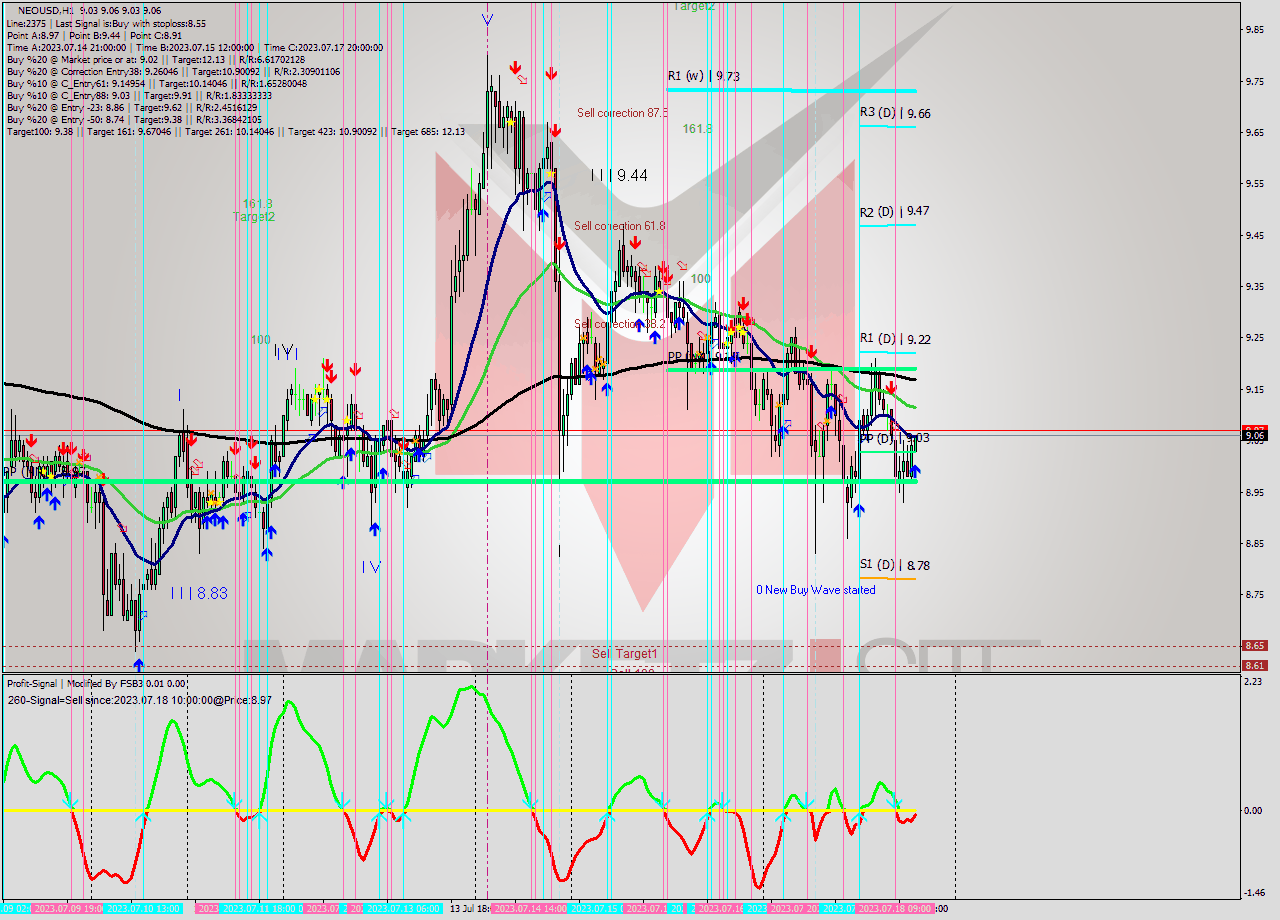
Task: Click the 'Sell correction 61.8' label
Action: [x=620, y=226]
